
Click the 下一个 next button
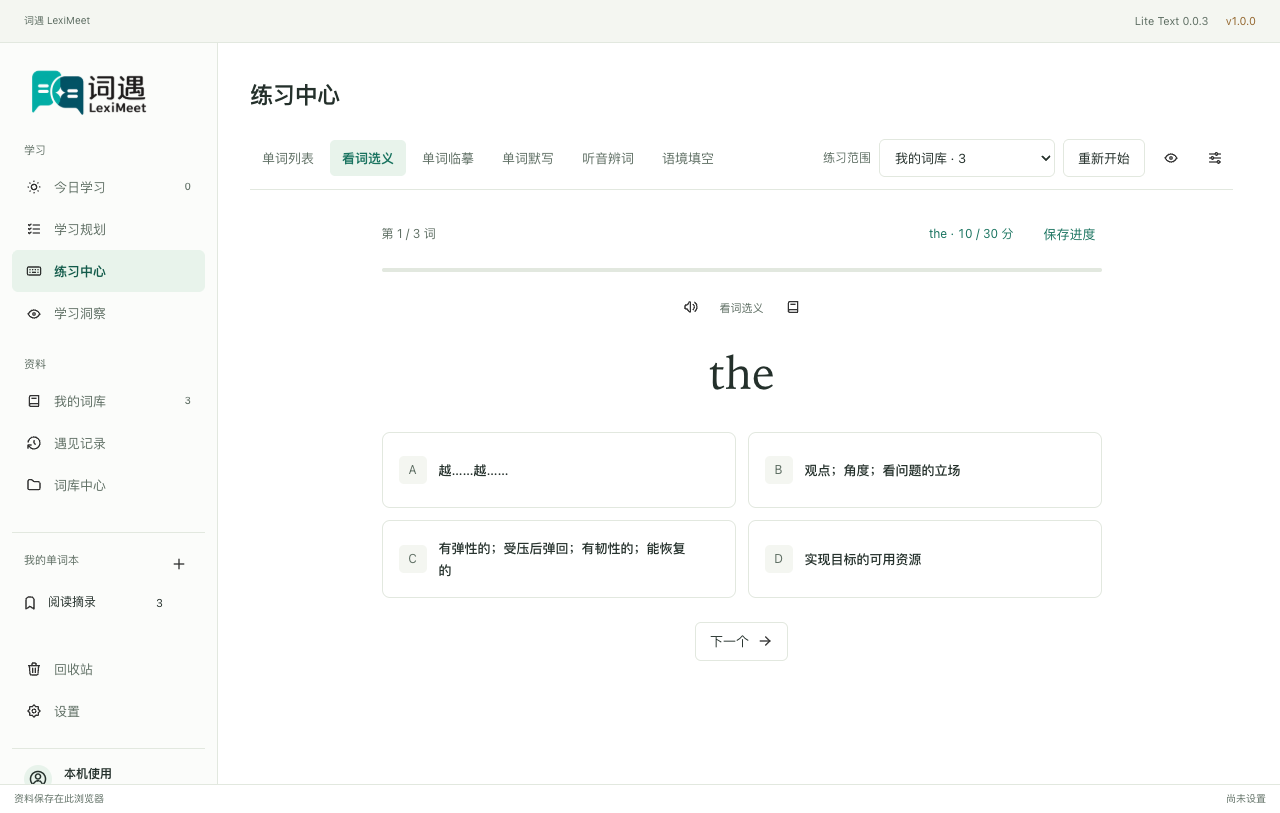[741, 641]
